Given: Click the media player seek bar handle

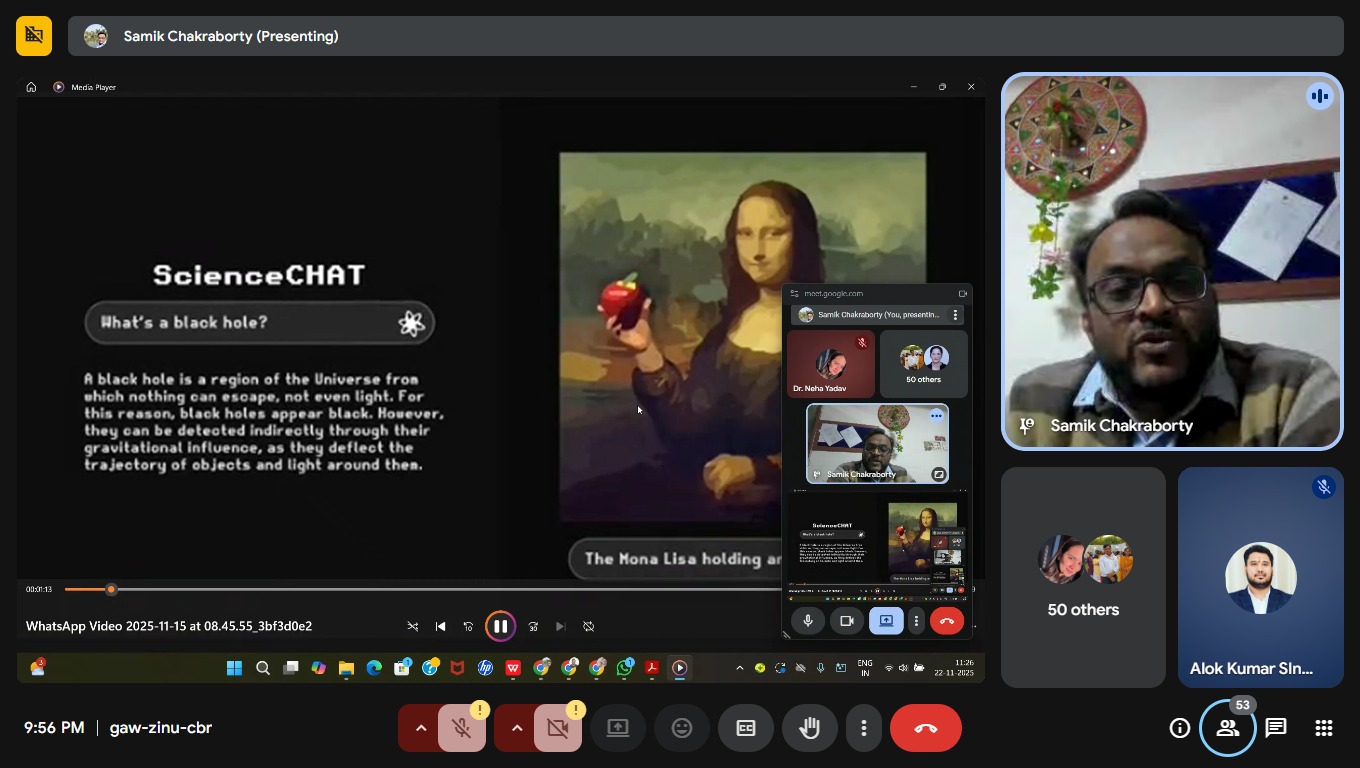Looking at the screenshot, I should [111, 589].
